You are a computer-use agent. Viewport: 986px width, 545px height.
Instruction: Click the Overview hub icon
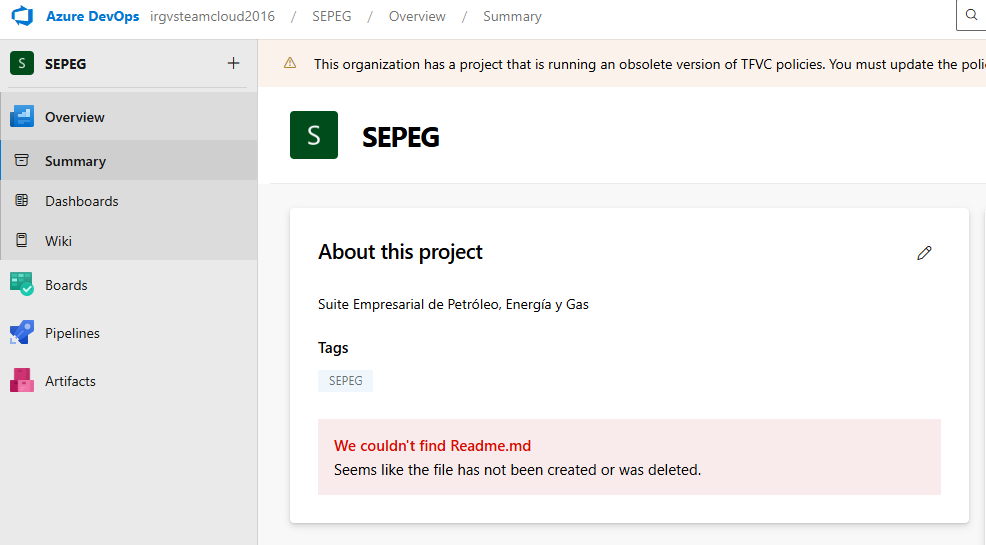tap(22, 116)
